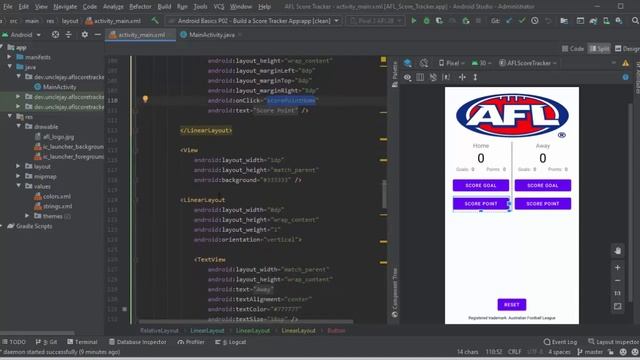
Task: Click the Git commit checkmark icon
Action: pyautogui.click(x=522, y=20)
